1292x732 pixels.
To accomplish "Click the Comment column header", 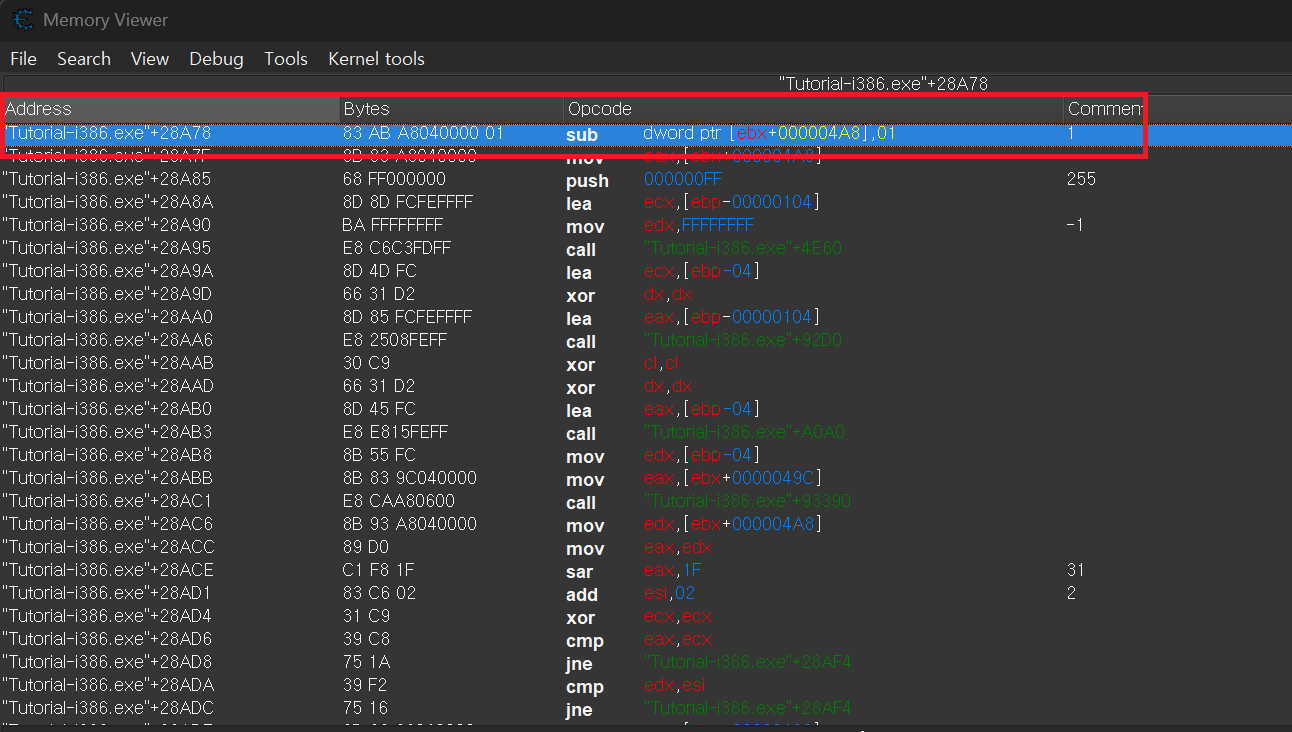I will [1104, 109].
